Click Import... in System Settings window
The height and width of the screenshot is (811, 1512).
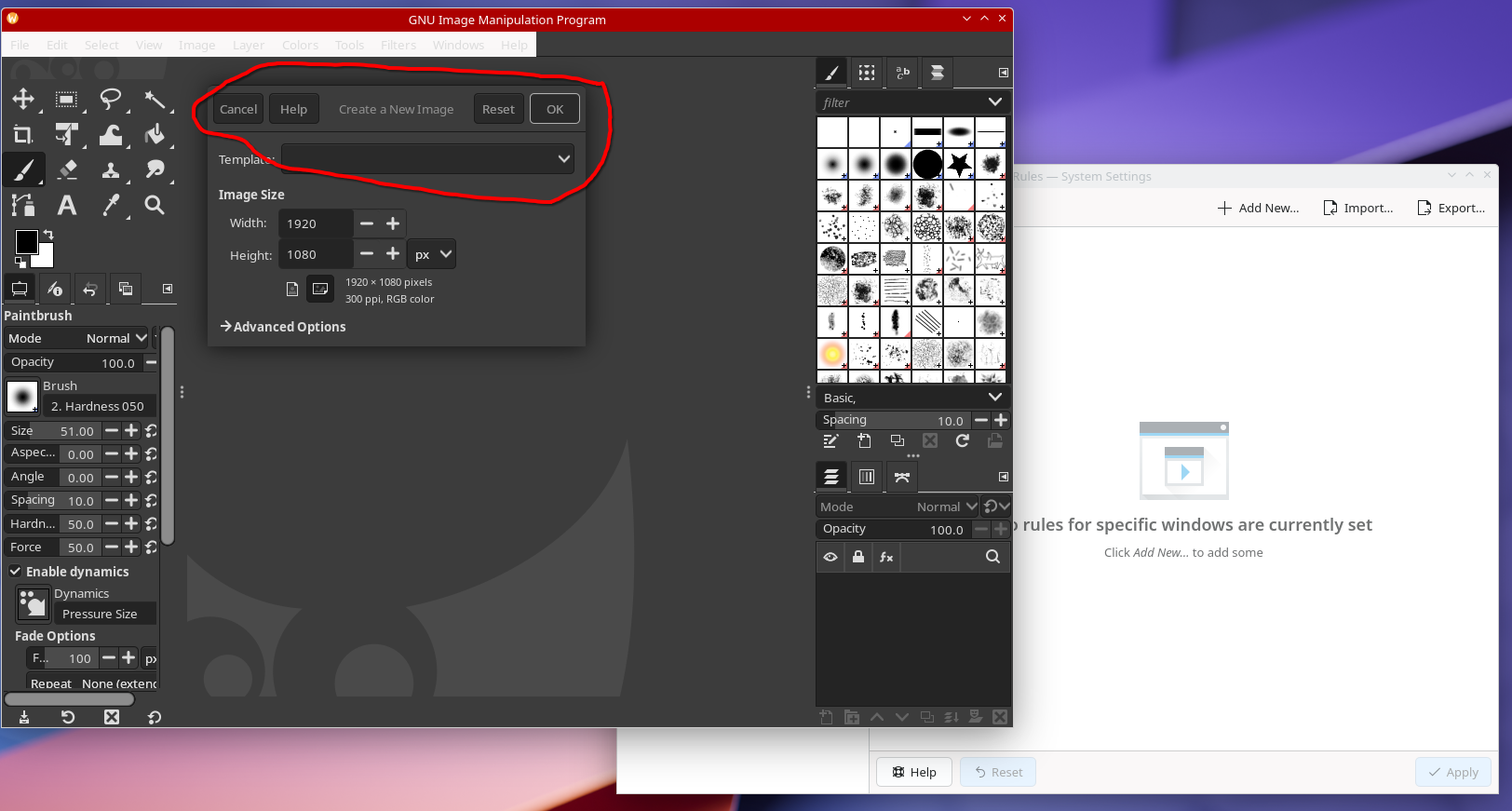click(x=1358, y=208)
